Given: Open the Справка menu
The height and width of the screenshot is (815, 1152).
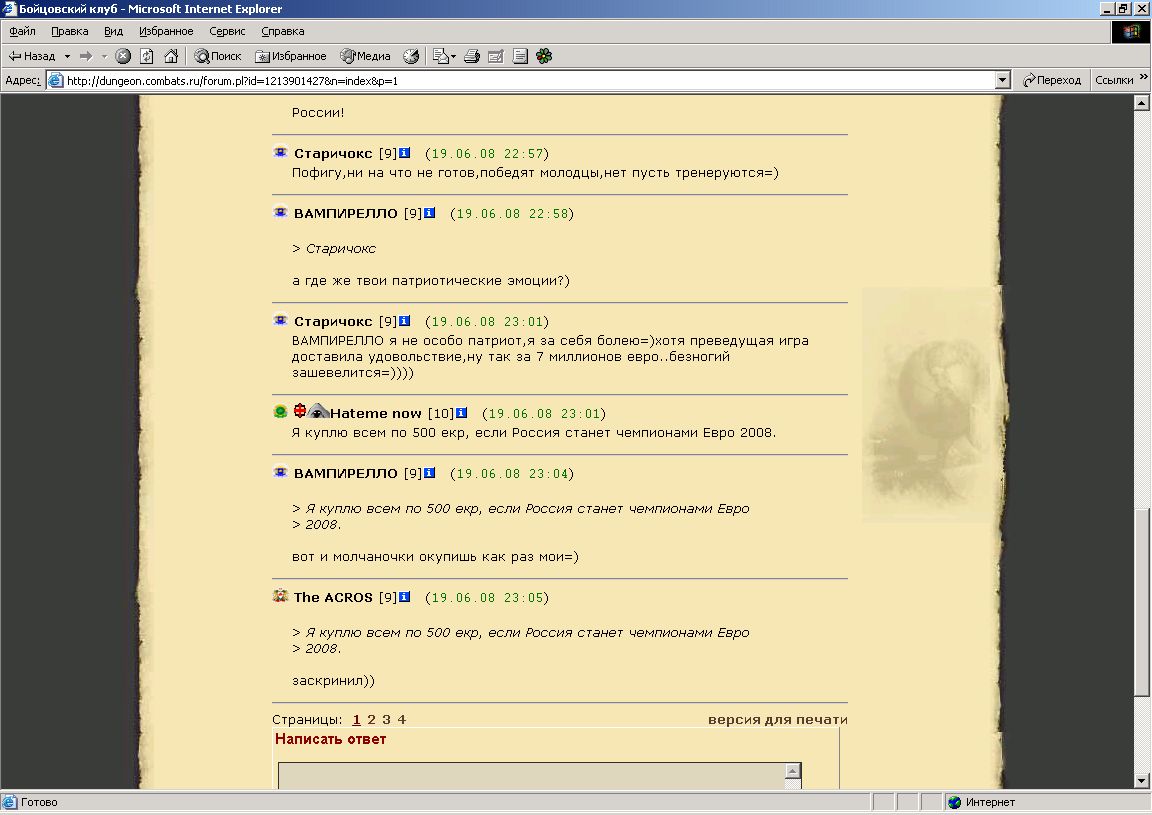Looking at the screenshot, I should coord(283,31).
